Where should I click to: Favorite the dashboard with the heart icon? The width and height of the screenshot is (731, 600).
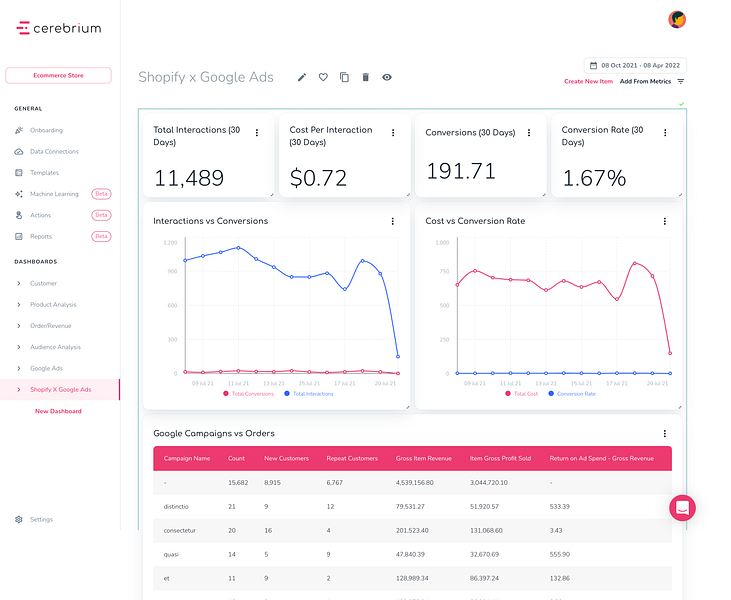pyautogui.click(x=323, y=77)
